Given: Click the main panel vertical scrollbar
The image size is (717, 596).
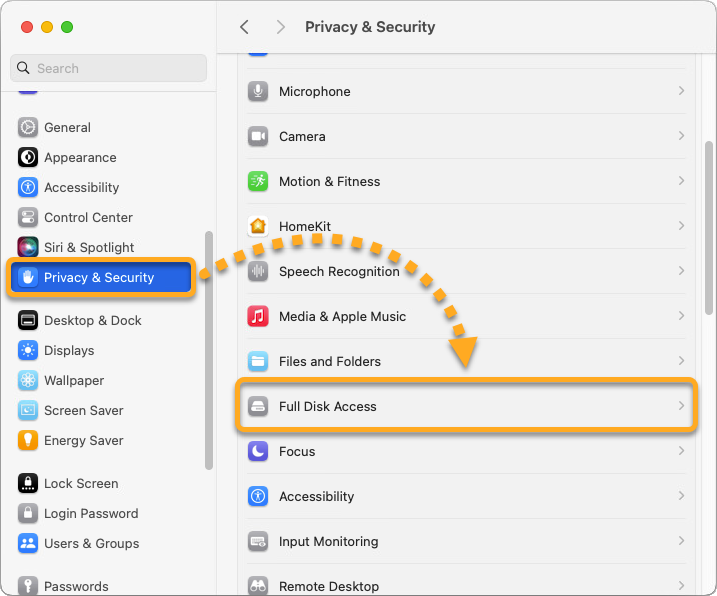Looking at the screenshot, I should tap(709, 228).
